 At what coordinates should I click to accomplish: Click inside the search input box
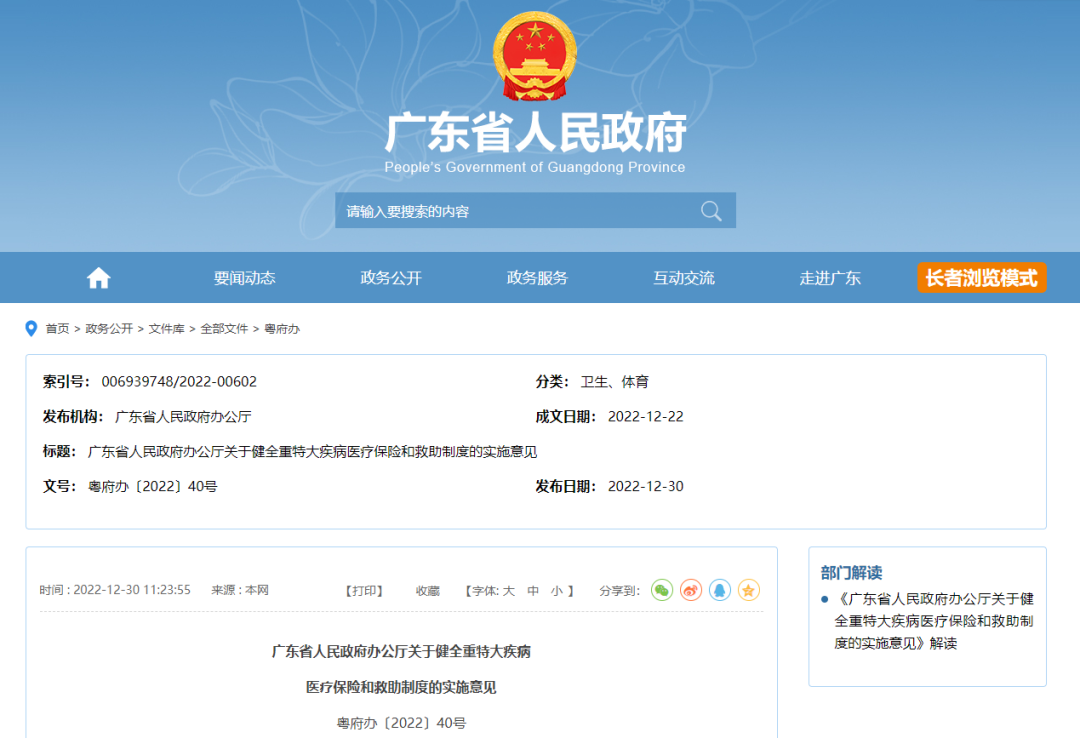pos(500,210)
